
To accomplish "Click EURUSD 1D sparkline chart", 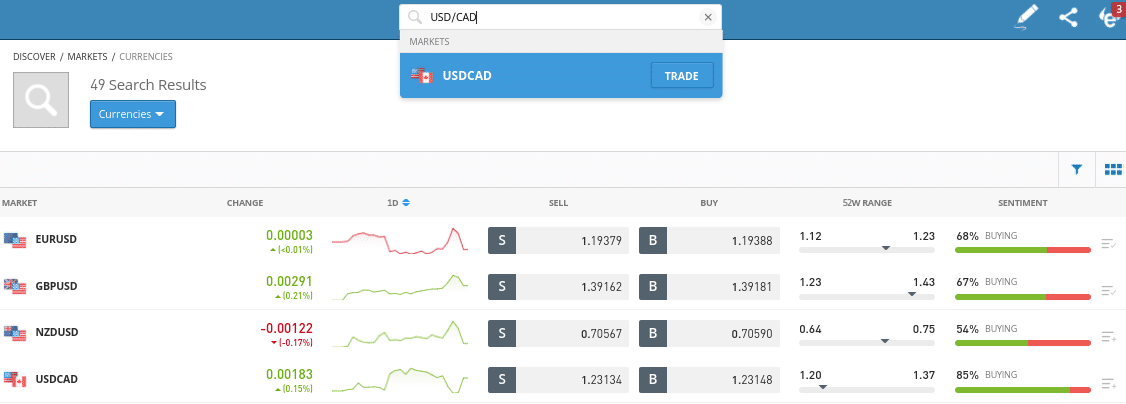I will tap(399, 240).
